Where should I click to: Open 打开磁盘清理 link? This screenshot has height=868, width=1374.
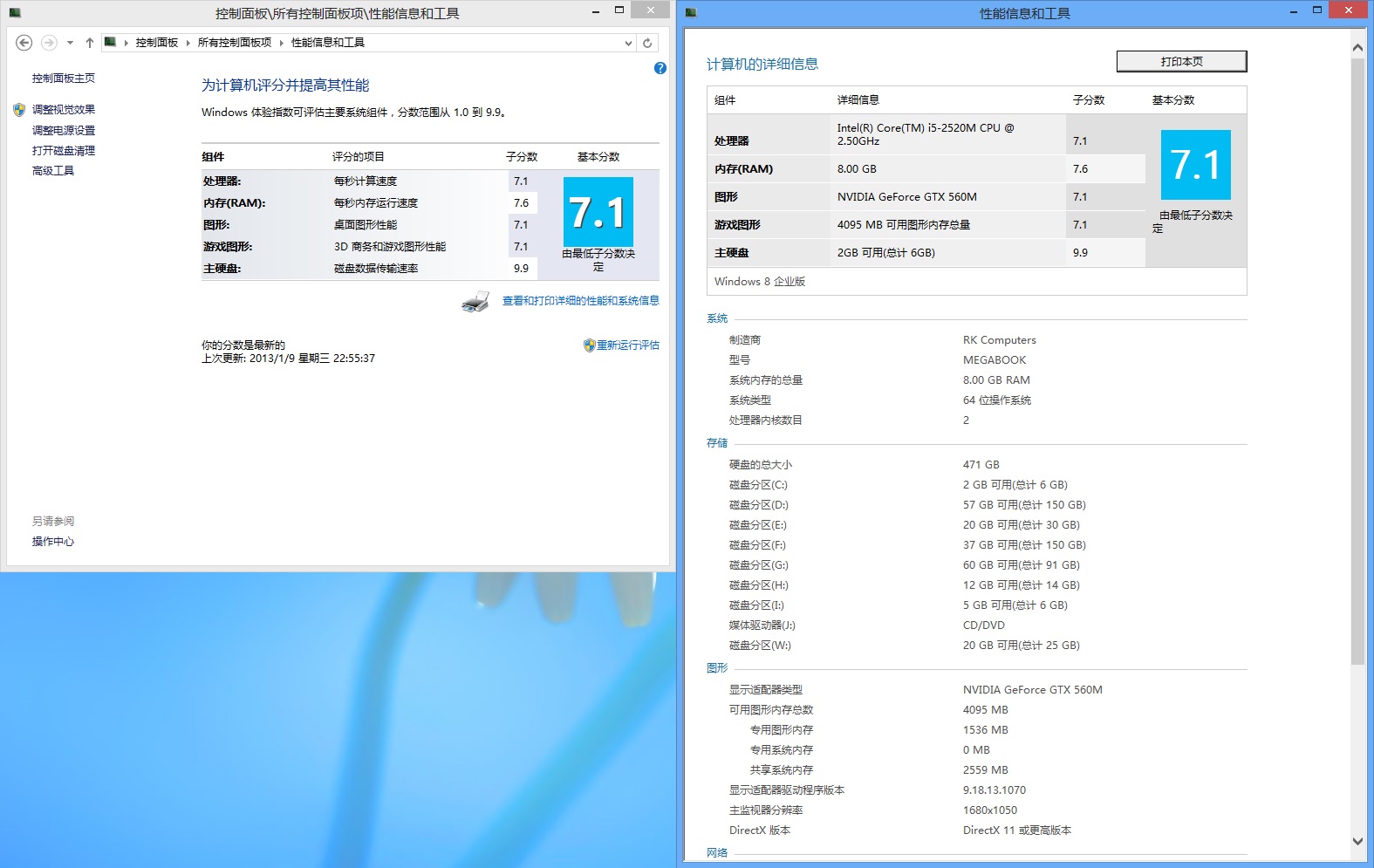click(x=64, y=151)
